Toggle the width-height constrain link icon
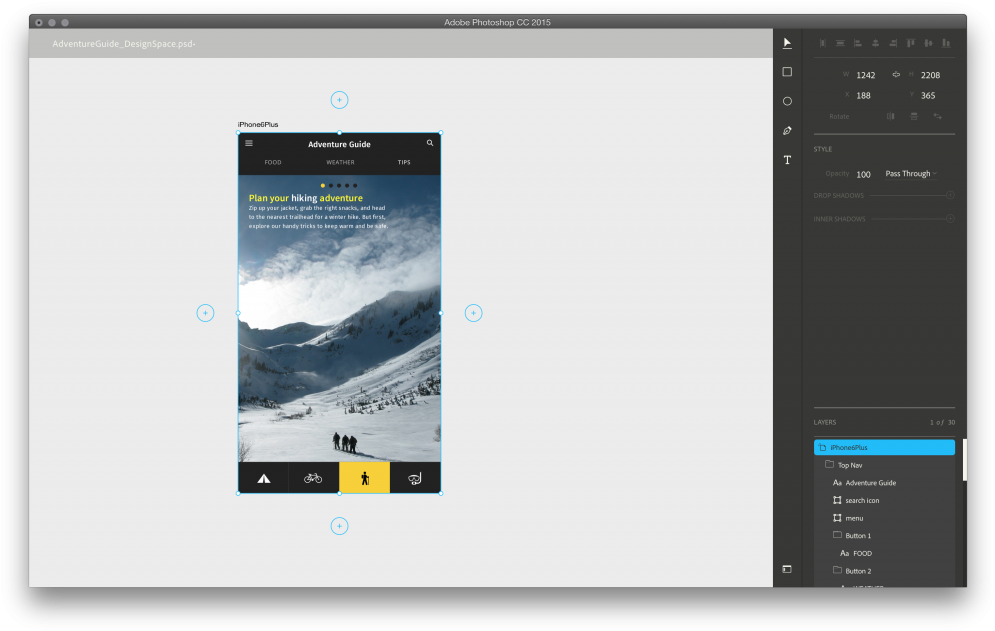 click(x=896, y=75)
